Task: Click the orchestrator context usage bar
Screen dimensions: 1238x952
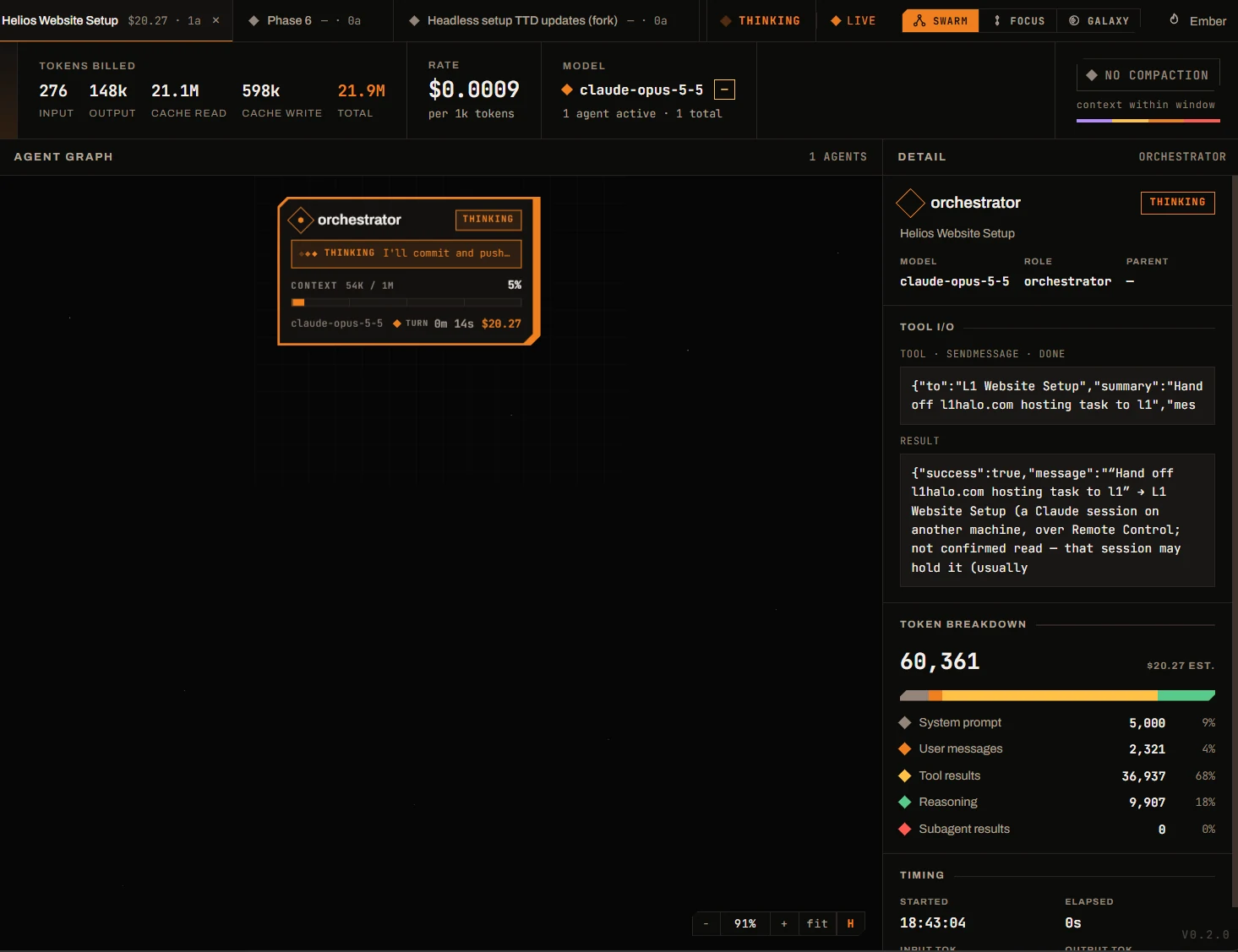Action: click(x=406, y=302)
